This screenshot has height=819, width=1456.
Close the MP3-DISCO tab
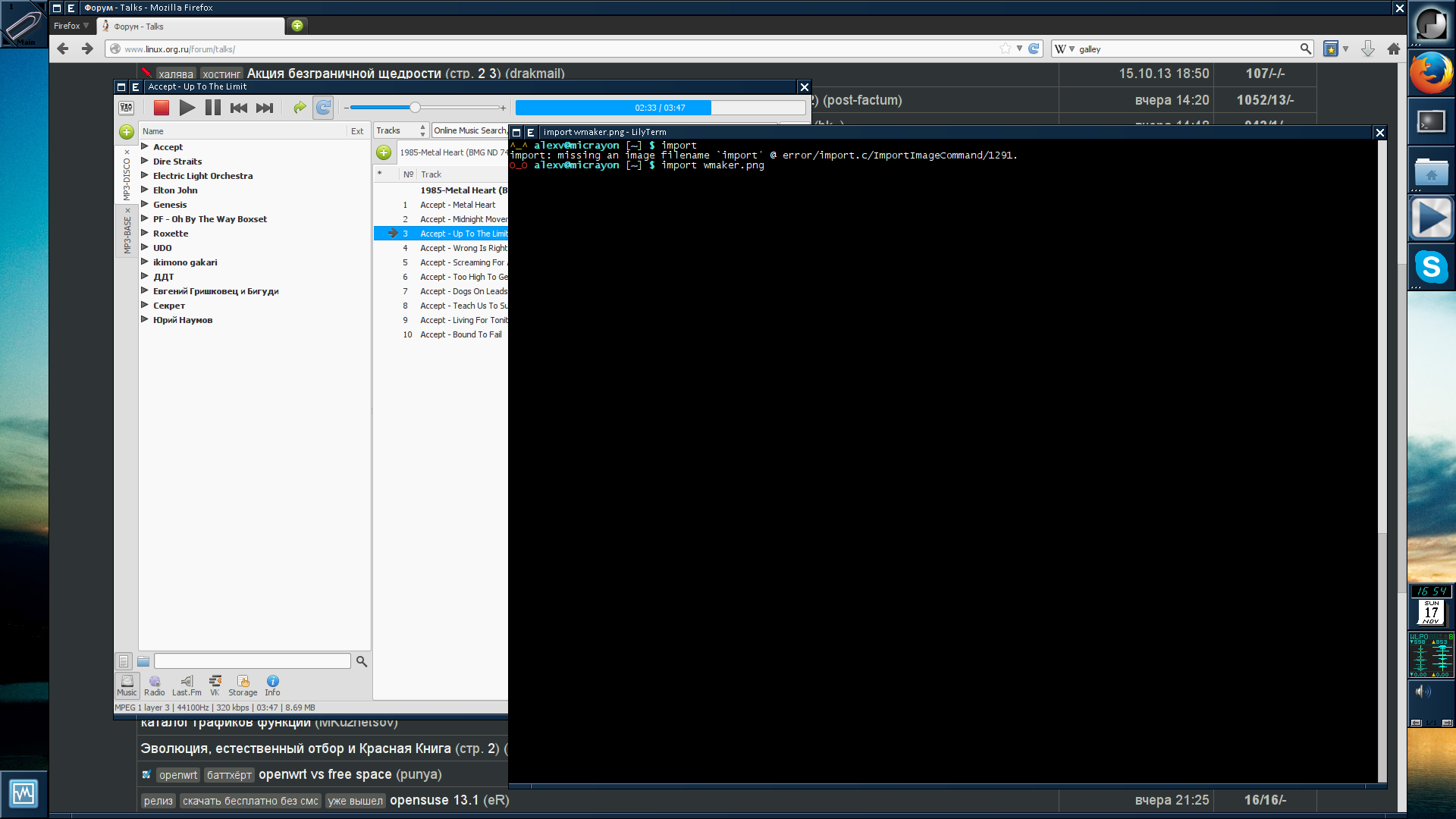point(127,152)
